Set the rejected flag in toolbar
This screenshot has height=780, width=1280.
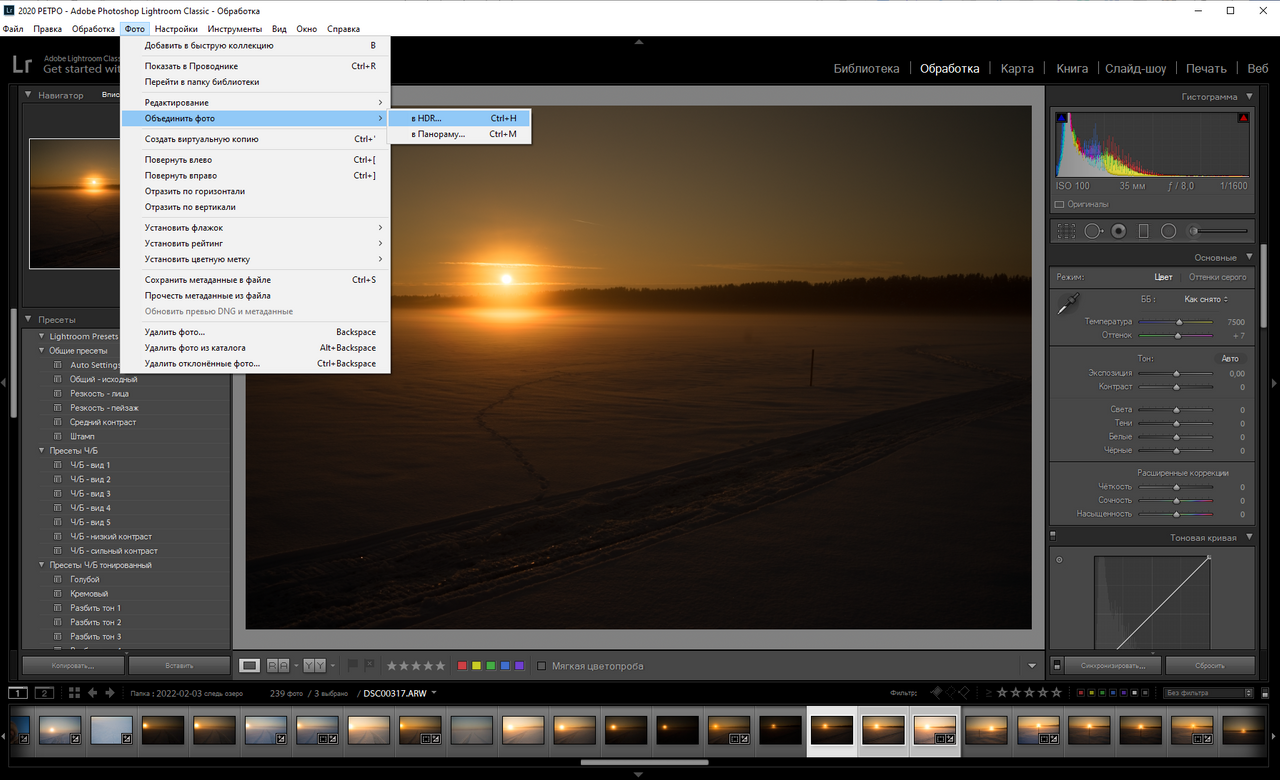coord(369,665)
